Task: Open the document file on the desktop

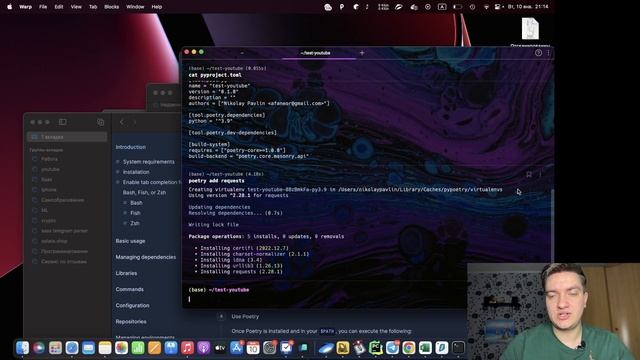Action: click(x=530, y=29)
